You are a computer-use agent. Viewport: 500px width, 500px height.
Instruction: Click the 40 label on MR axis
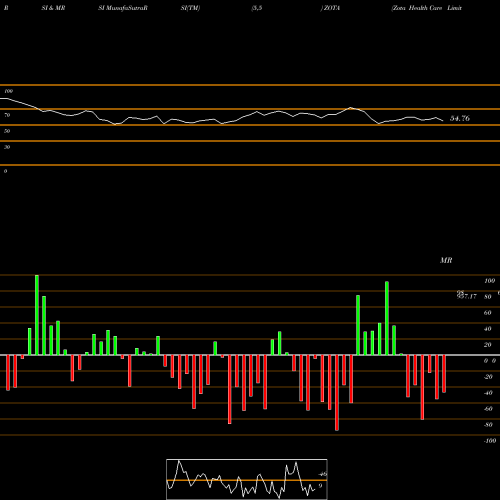click(488, 329)
